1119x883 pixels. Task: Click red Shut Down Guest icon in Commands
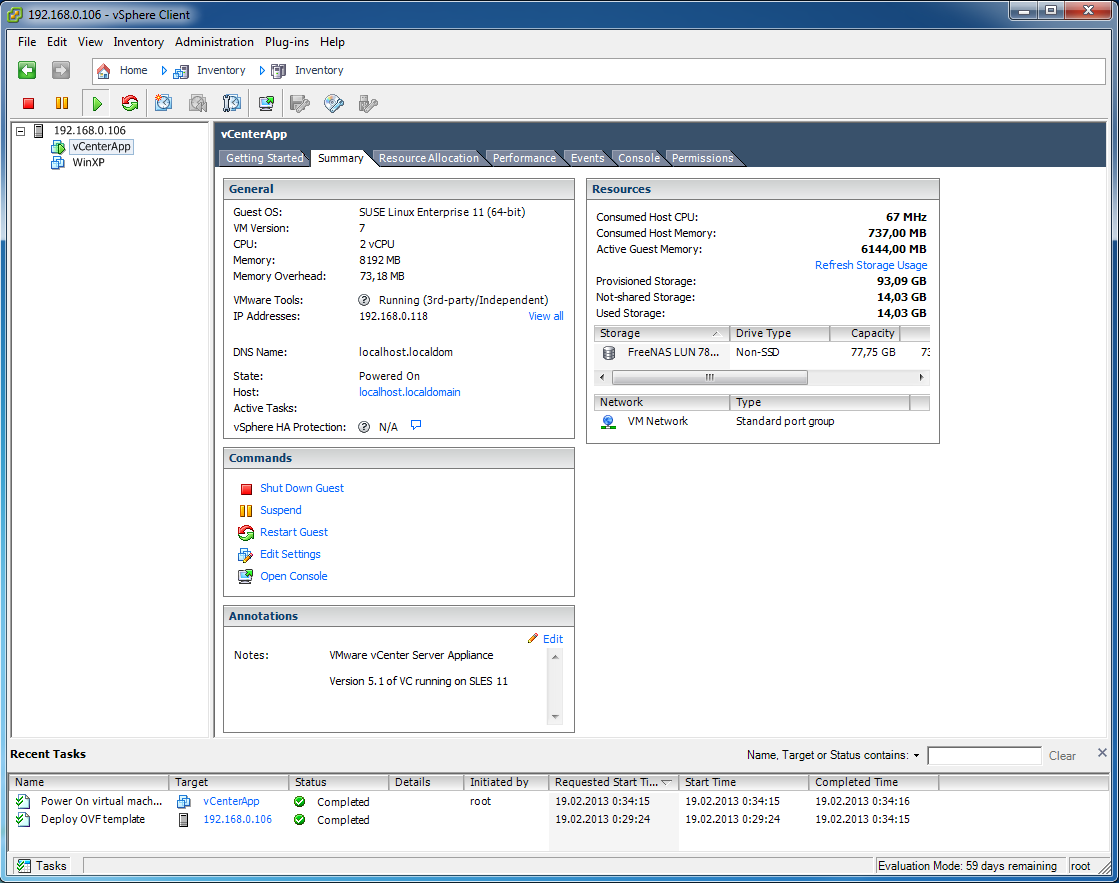[246, 489]
